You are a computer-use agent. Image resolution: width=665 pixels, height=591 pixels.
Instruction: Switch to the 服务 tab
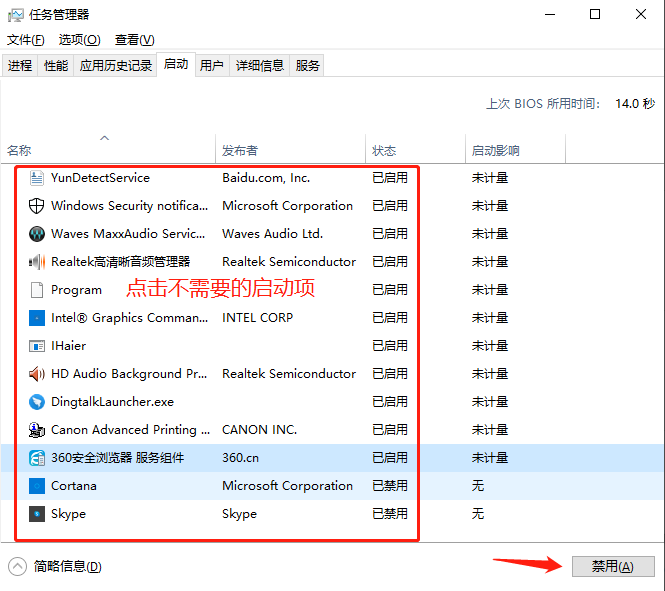[x=307, y=65]
